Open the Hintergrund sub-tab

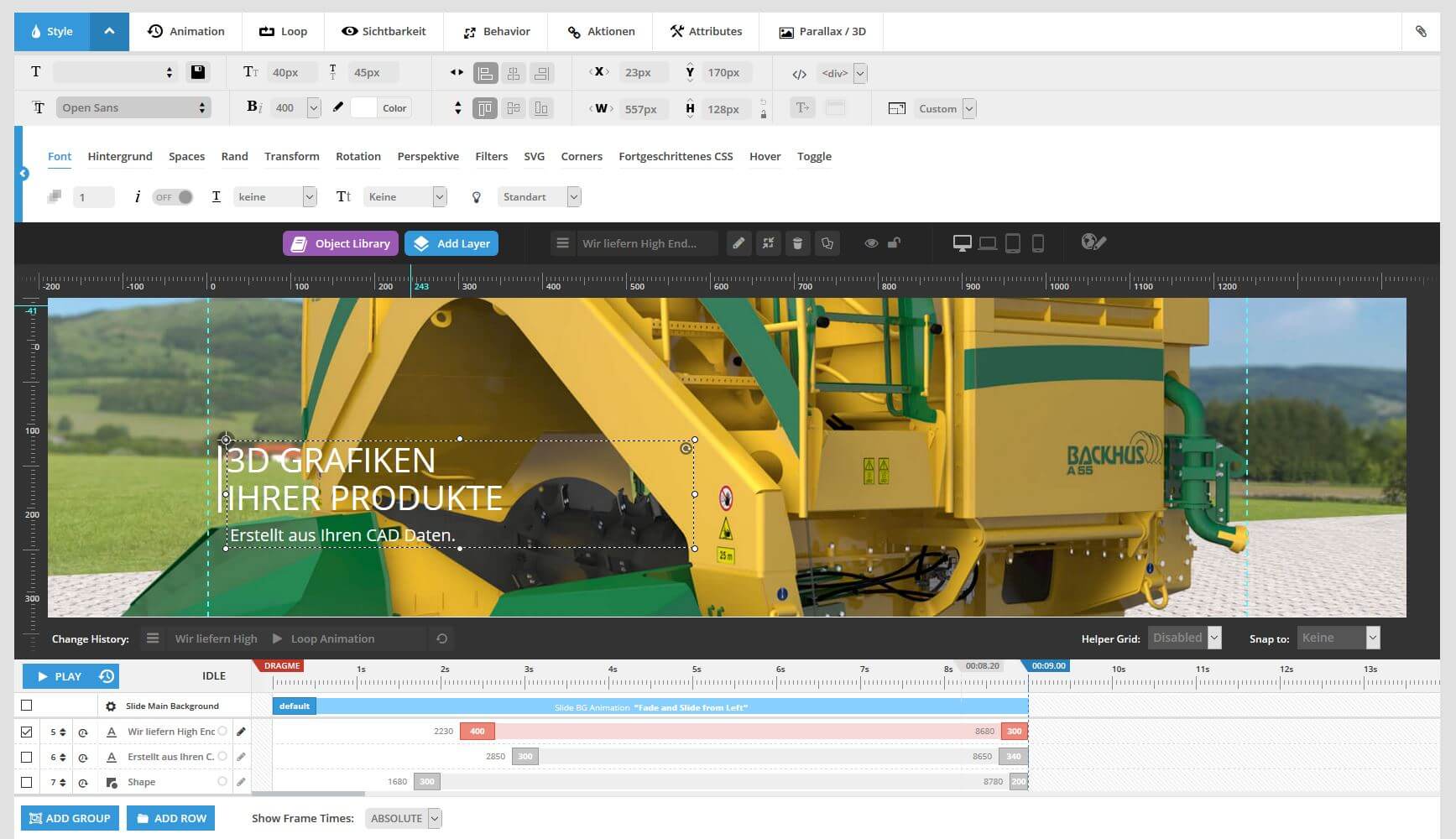[120, 156]
